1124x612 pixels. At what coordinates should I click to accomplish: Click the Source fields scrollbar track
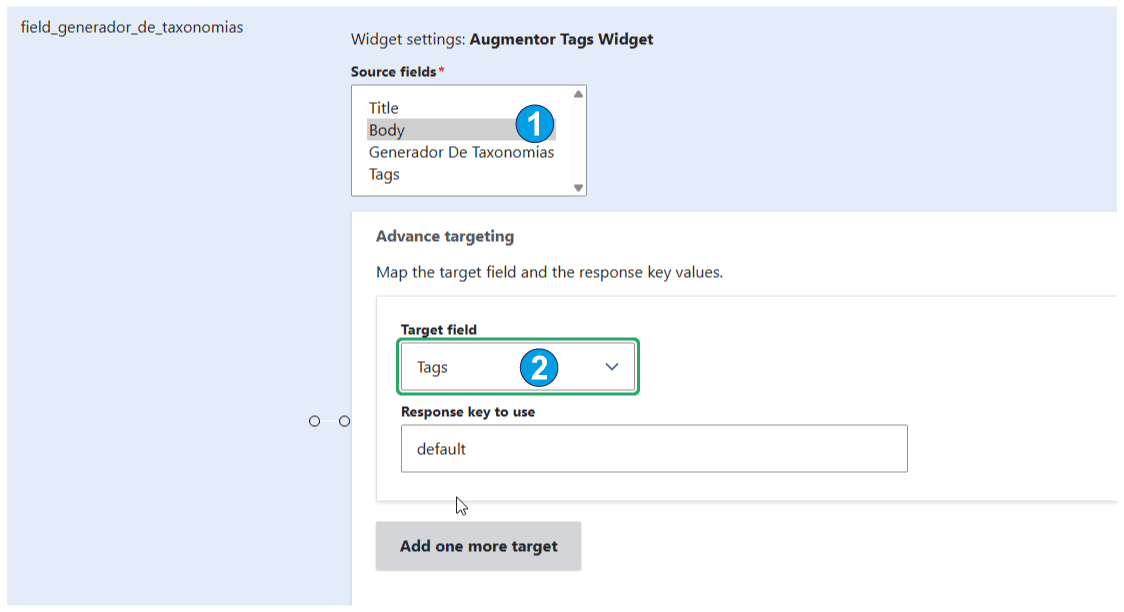(x=578, y=141)
